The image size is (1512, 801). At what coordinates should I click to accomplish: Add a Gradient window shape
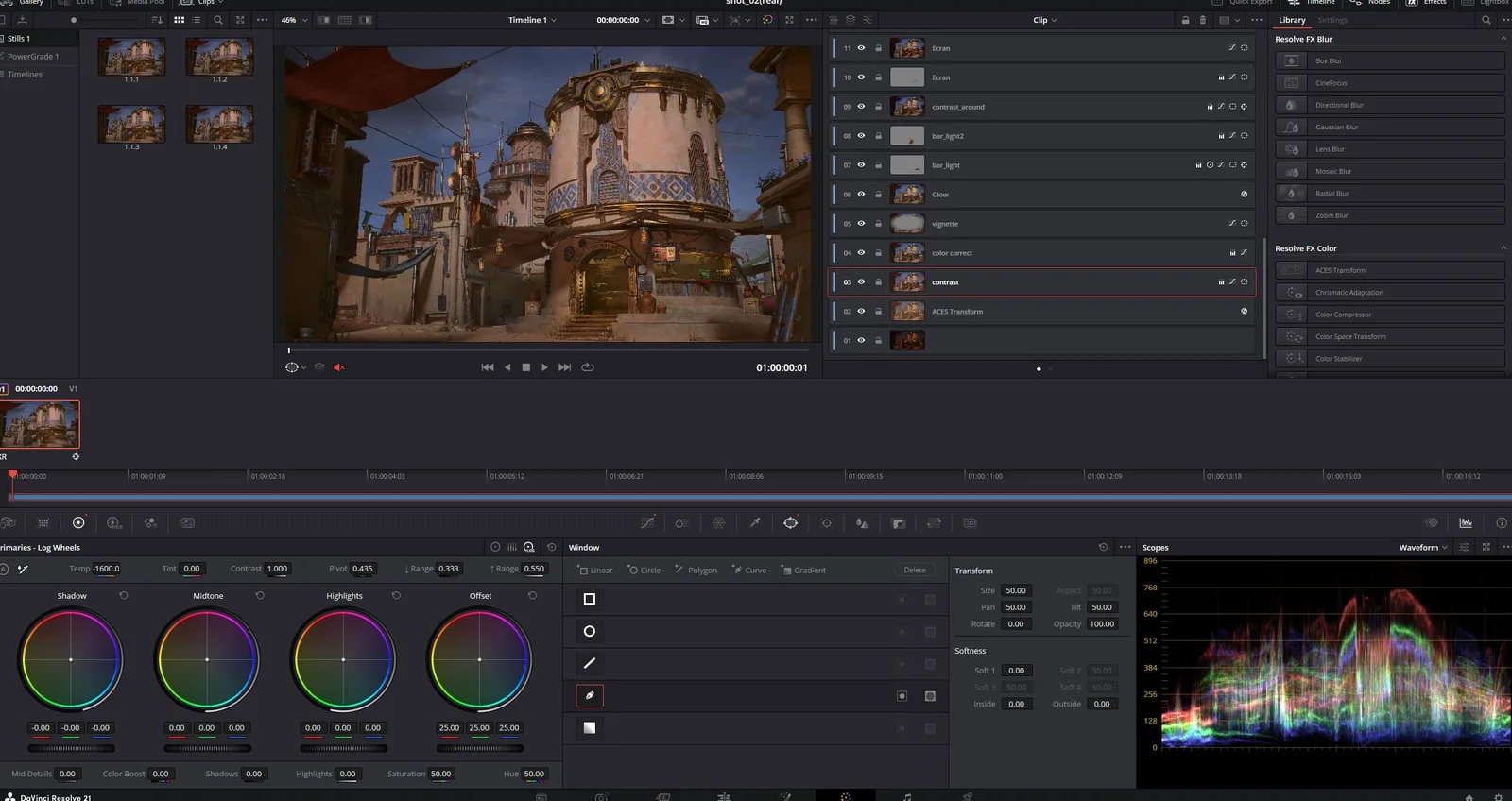803,570
